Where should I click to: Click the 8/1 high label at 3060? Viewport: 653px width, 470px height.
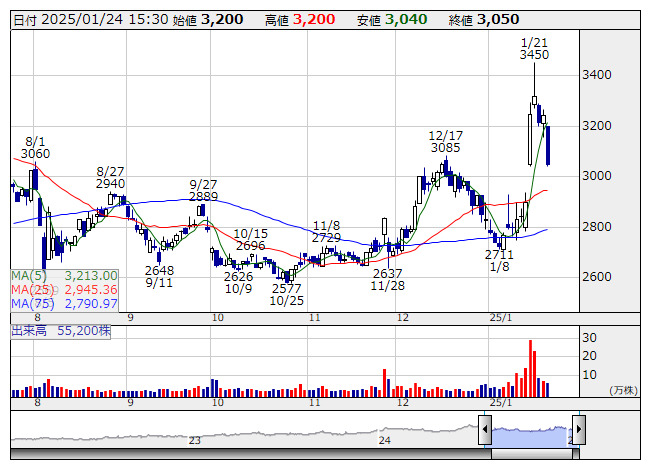(35, 147)
